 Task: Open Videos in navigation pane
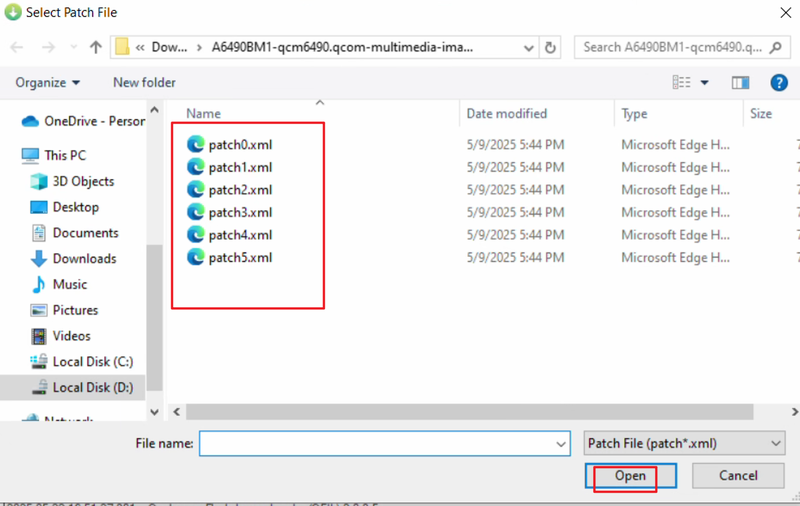click(60, 336)
